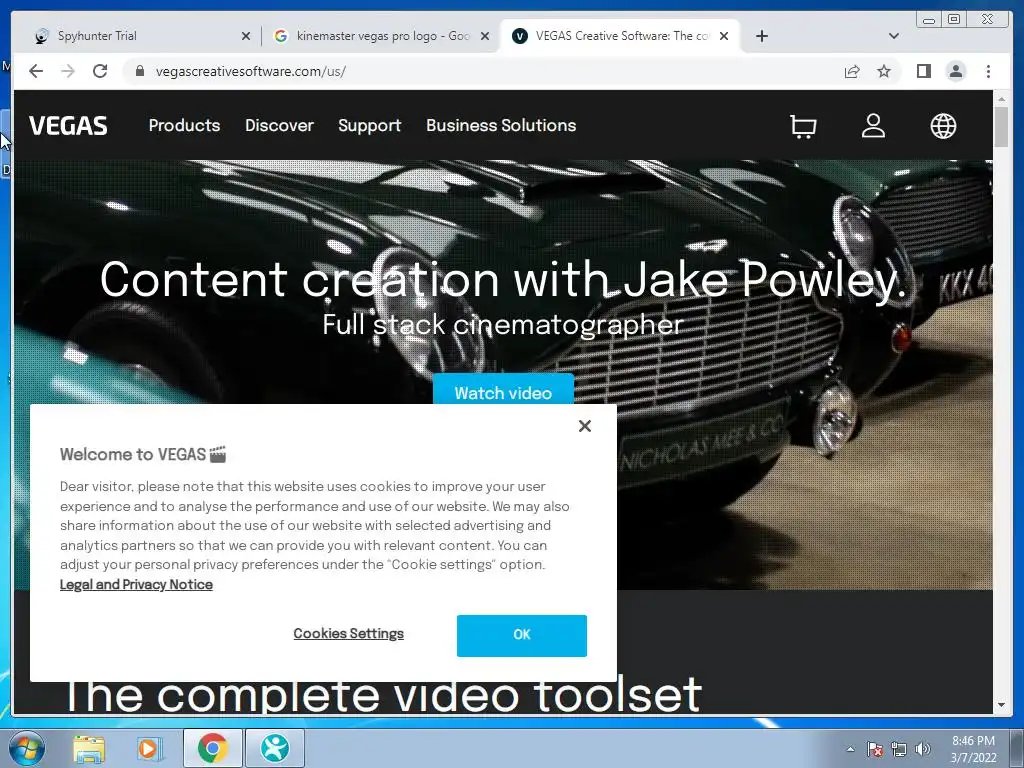This screenshot has height=768, width=1024.
Task: View site info lock icon
Action: pyautogui.click(x=139, y=71)
